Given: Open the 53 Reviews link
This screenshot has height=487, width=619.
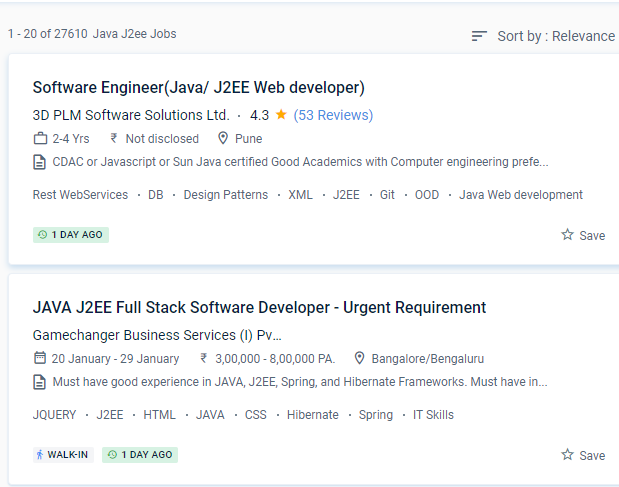Looking at the screenshot, I should click(x=333, y=115).
